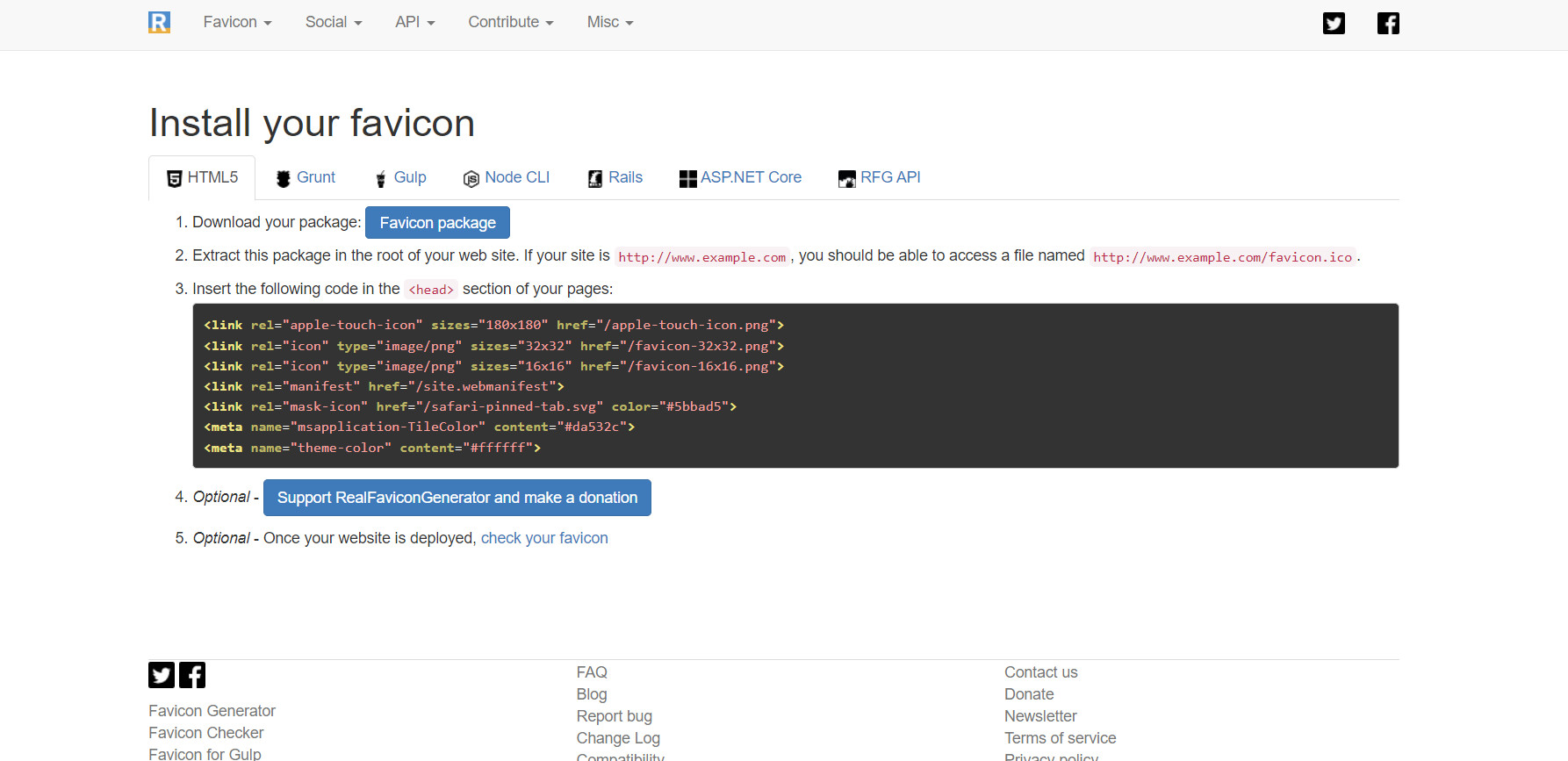Expand the Social dropdown menu
This screenshot has height=761, width=1568.
[334, 22]
